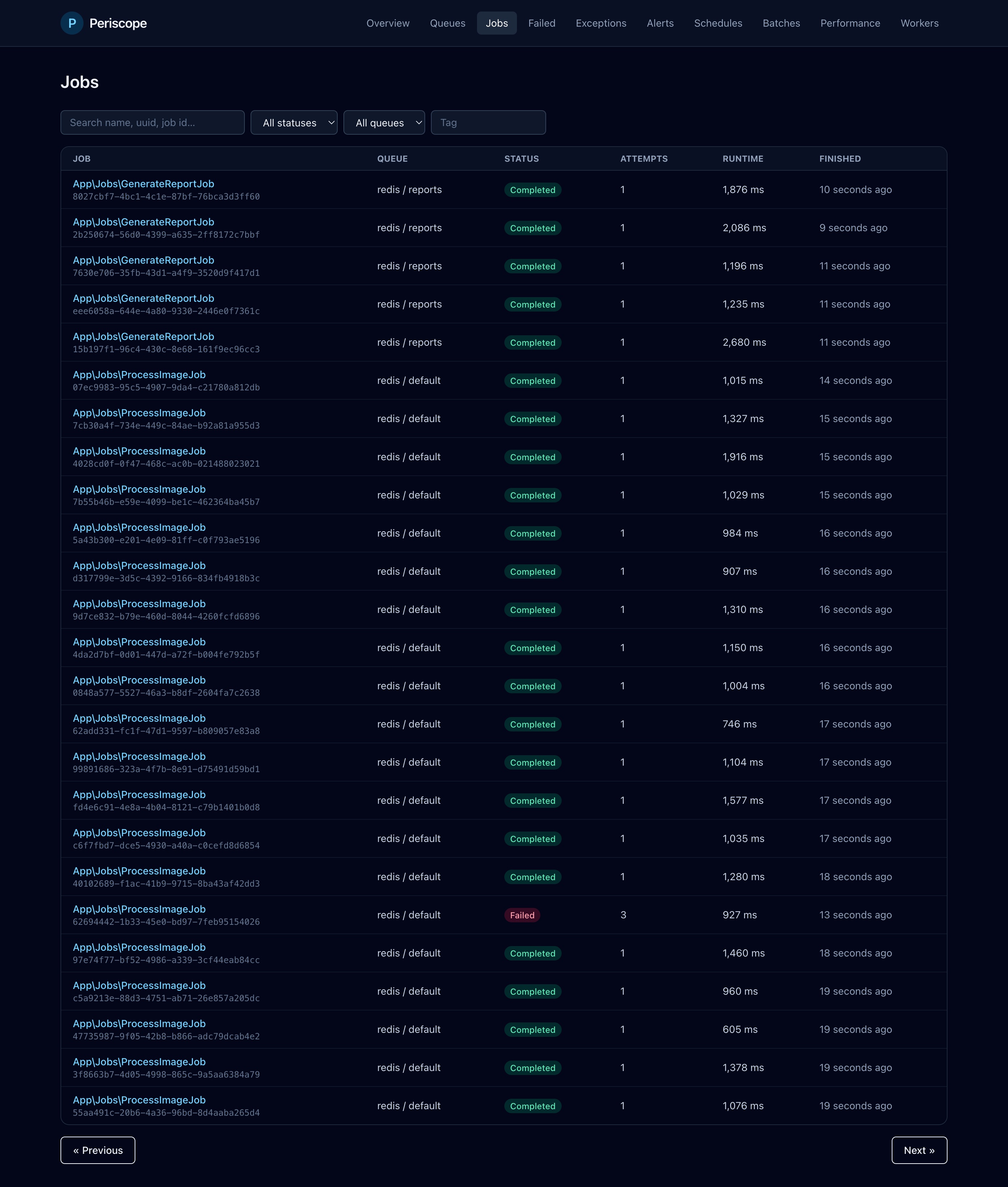Screen dimensions: 1008x1187
Task: Open the Batches tab
Action: click(x=781, y=23)
